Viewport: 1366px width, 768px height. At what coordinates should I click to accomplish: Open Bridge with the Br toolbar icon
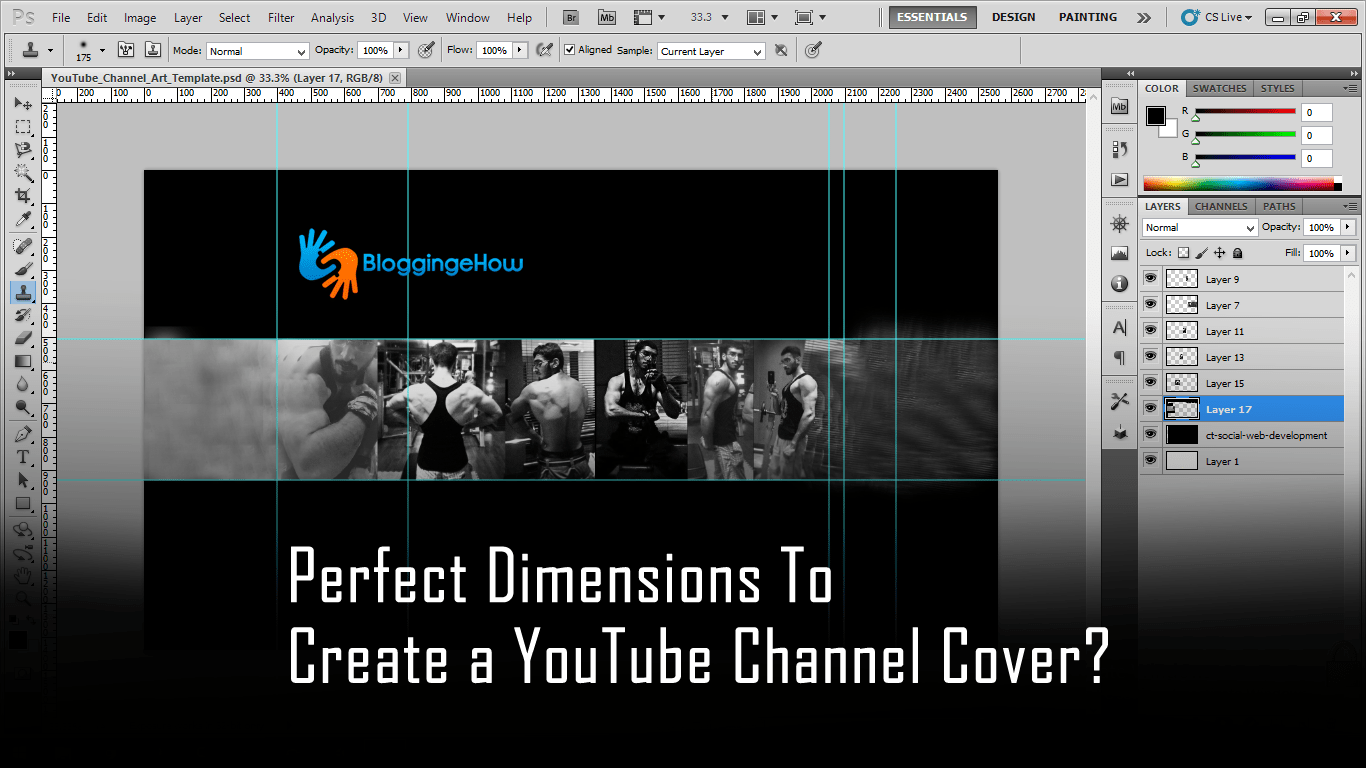[570, 16]
